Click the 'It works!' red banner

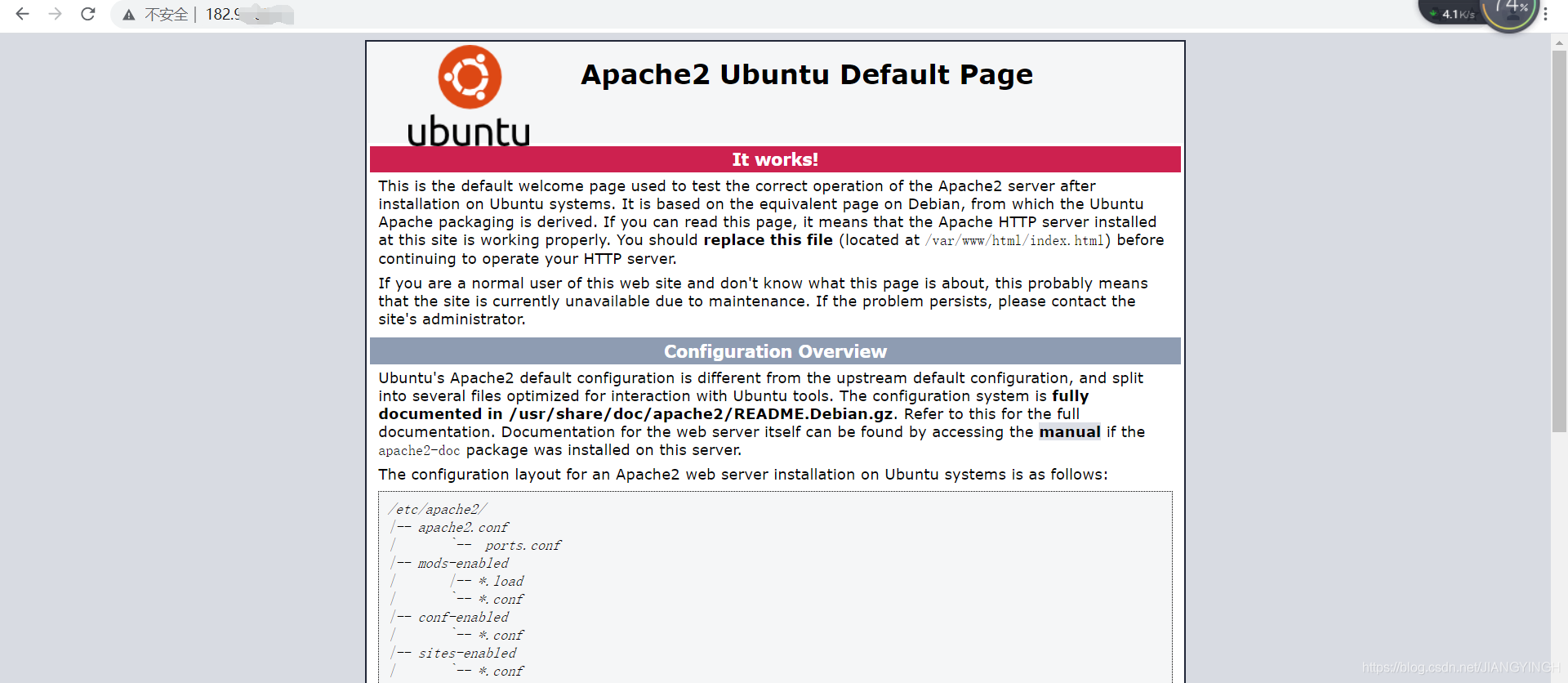coord(775,159)
